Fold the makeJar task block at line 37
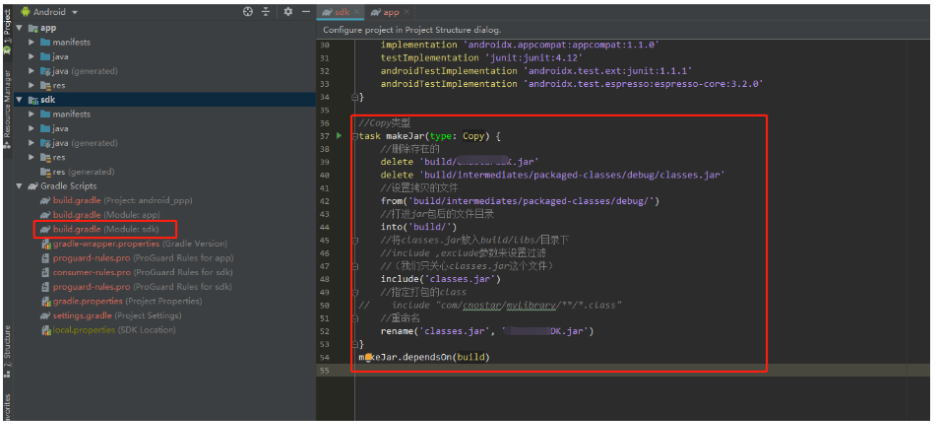The image size is (939, 428). pyautogui.click(x=355, y=136)
